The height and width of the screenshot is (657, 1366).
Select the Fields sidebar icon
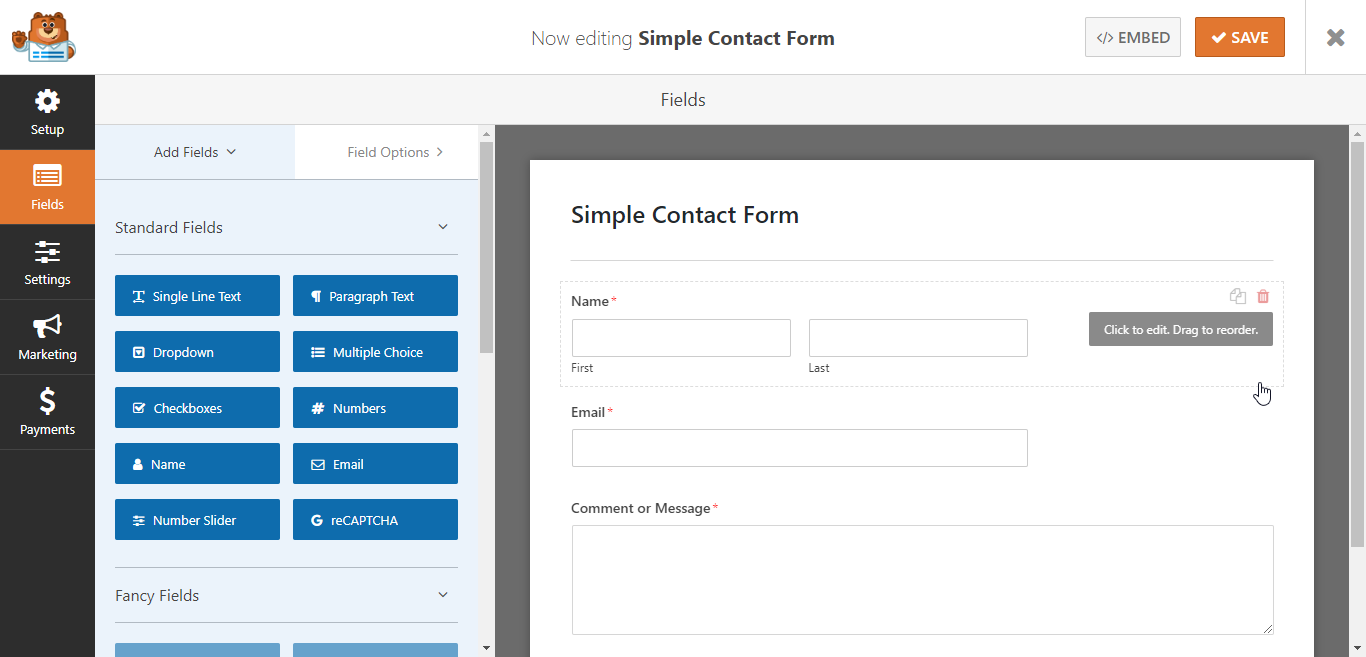click(x=47, y=187)
